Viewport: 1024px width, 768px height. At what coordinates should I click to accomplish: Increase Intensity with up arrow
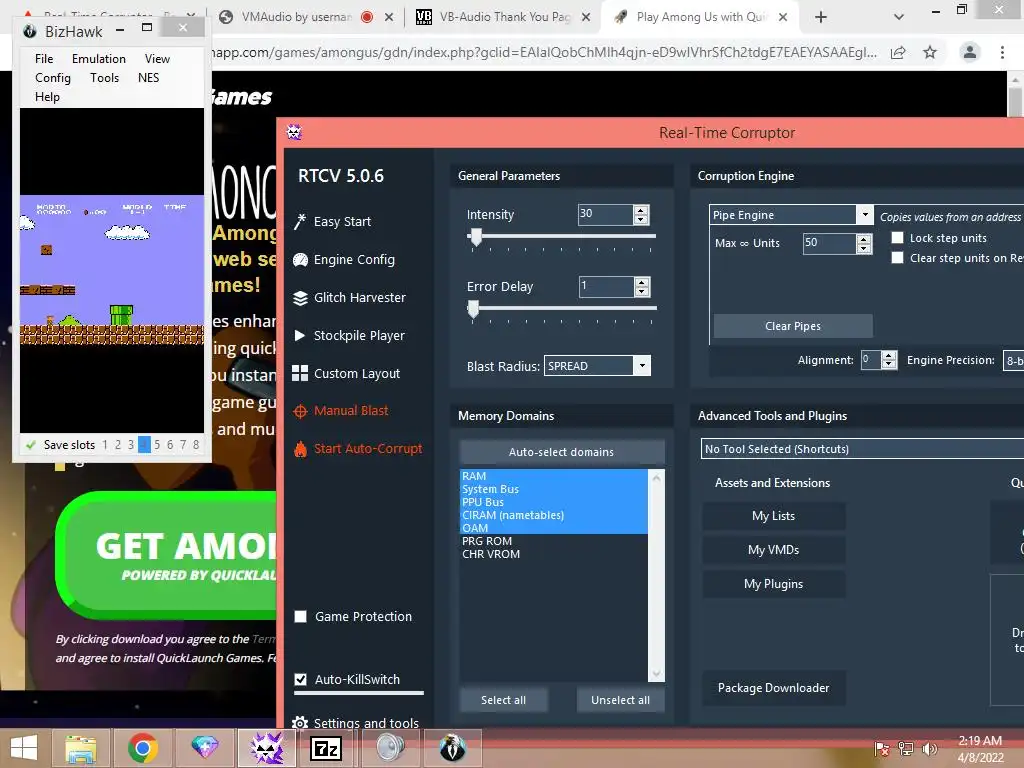tap(641, 210)
